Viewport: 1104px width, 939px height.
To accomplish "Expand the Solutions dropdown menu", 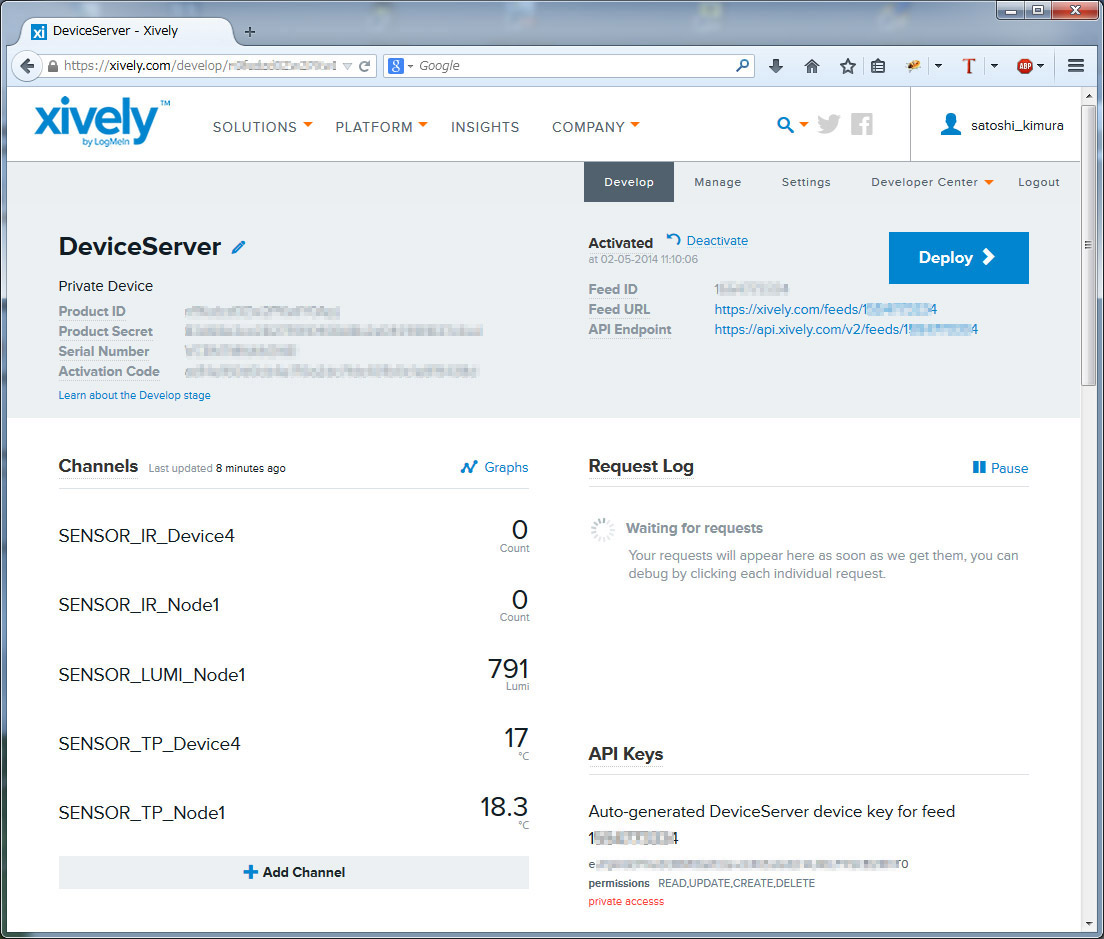I will tap(262, 127).
